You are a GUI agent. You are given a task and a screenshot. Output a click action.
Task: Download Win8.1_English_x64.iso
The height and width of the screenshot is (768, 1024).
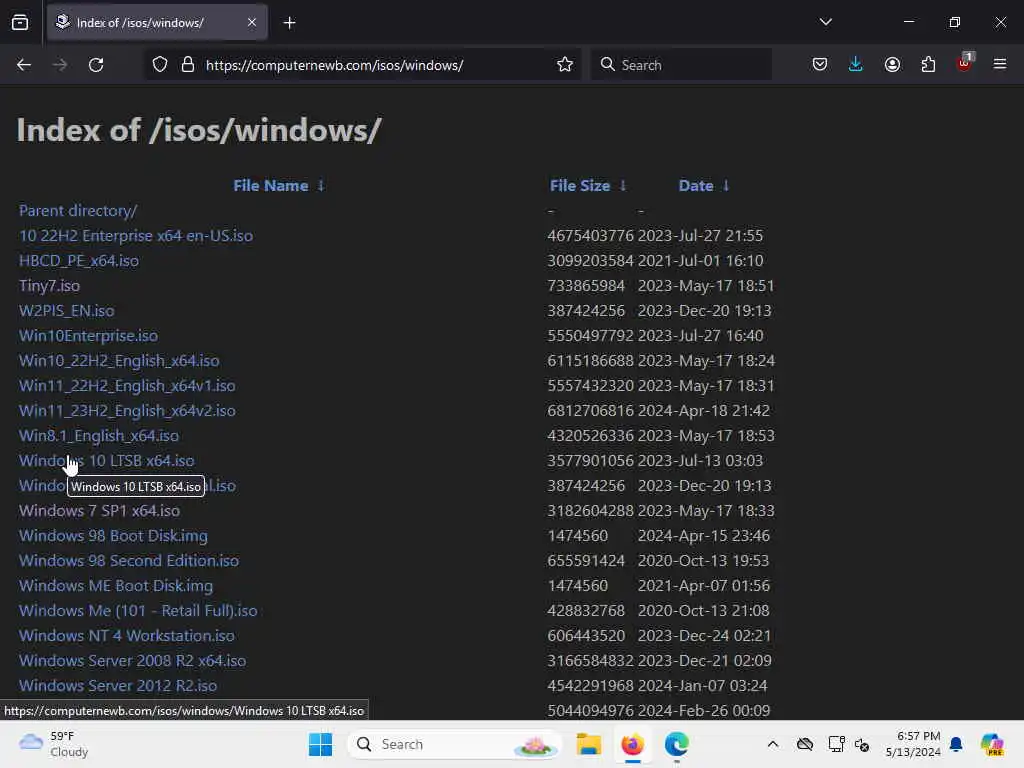click(x=99, y=436)
